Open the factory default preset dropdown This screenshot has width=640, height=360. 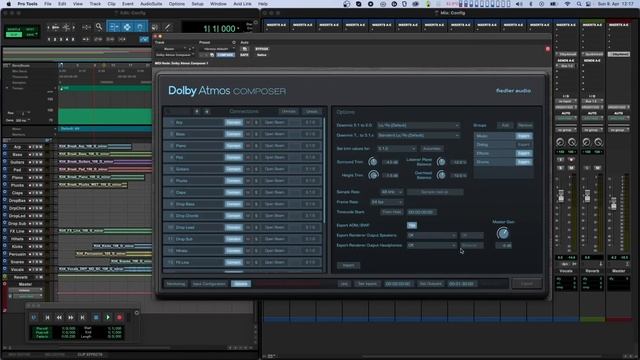click(x=217, y=49)
